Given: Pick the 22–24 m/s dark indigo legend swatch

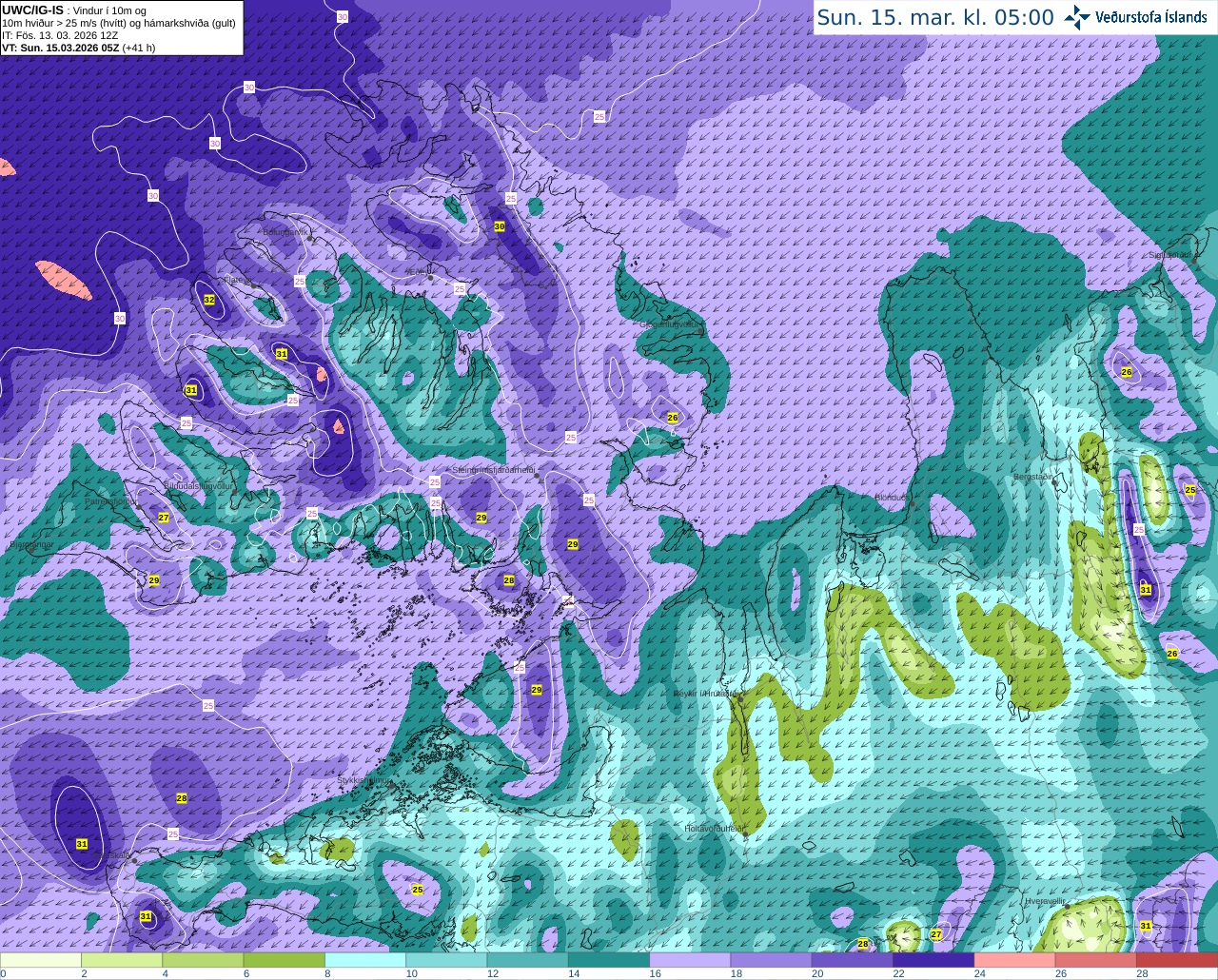Looking at the screenshot, I should coord(933,960).
